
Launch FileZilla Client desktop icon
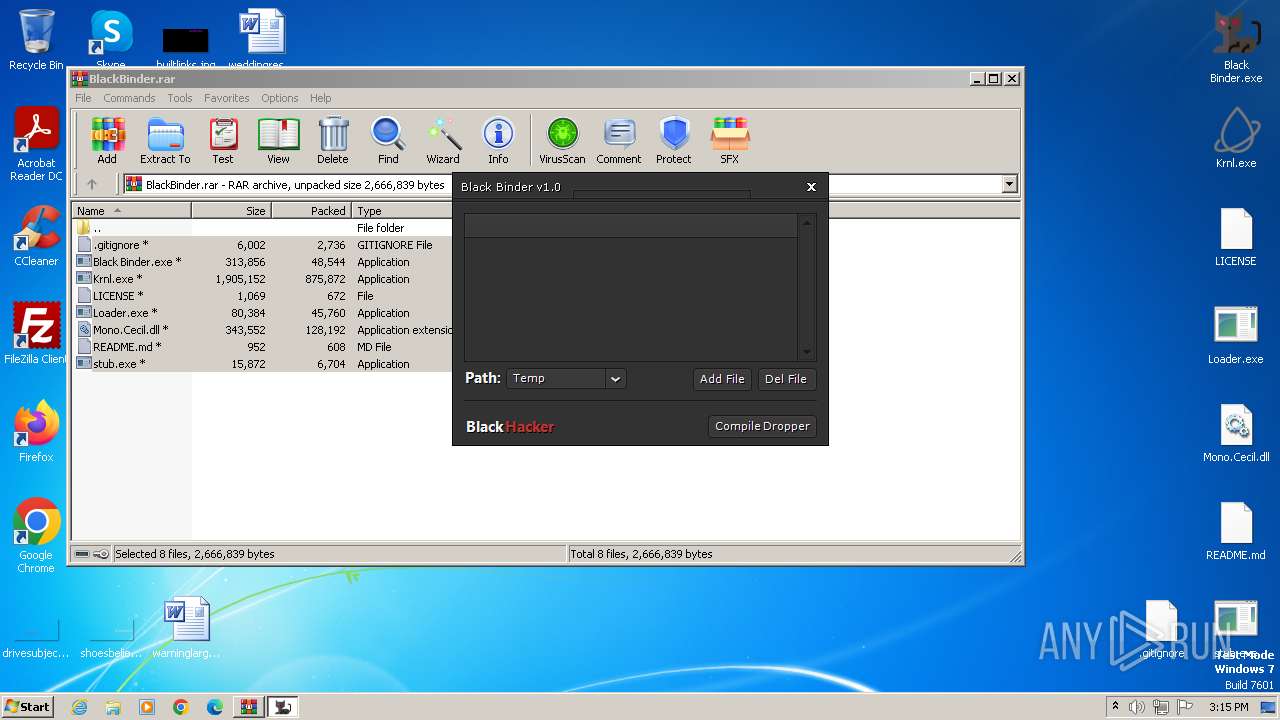point(36,334)
